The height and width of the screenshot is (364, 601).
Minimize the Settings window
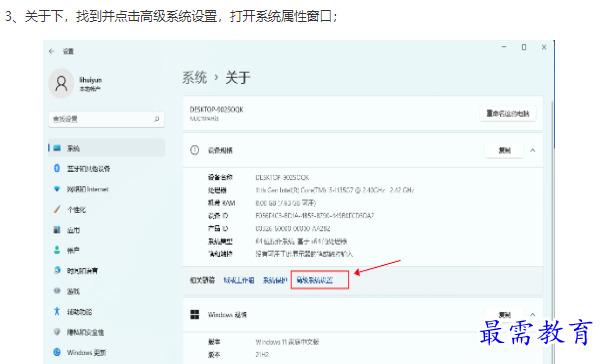point(504,47)
